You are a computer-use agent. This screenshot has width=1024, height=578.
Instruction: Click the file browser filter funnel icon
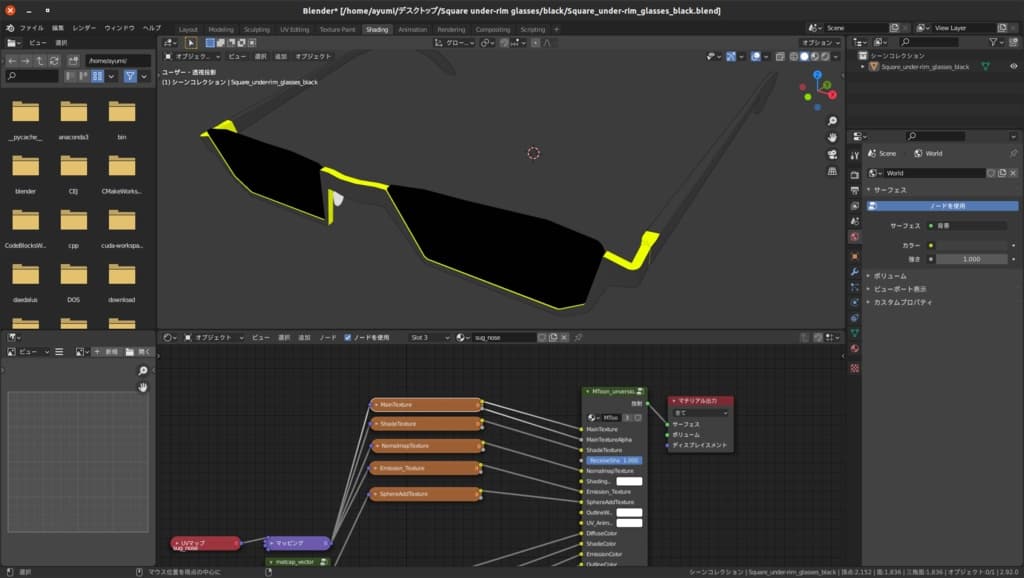[x=130, y=76]
